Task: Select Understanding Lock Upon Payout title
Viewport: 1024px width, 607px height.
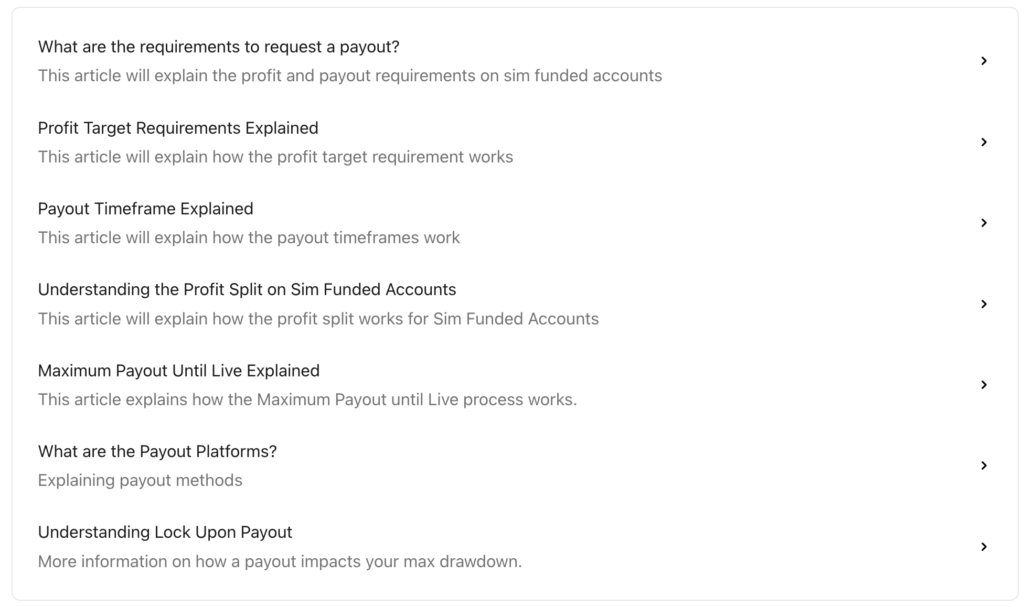Action: tap(165, 533)
